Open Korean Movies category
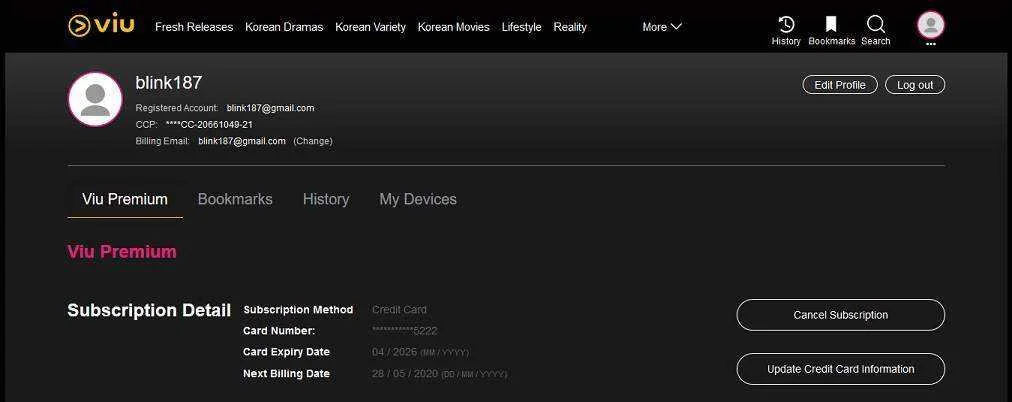 454,27
